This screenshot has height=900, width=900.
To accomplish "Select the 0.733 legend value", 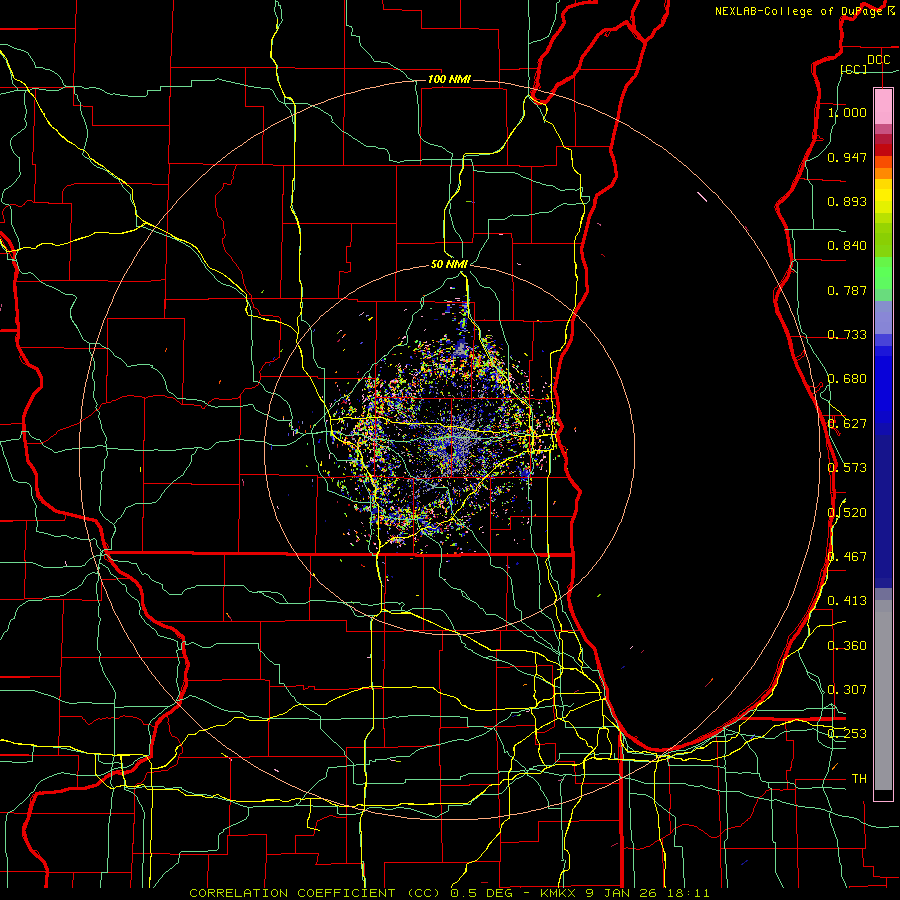I will [x=847, y=335].
